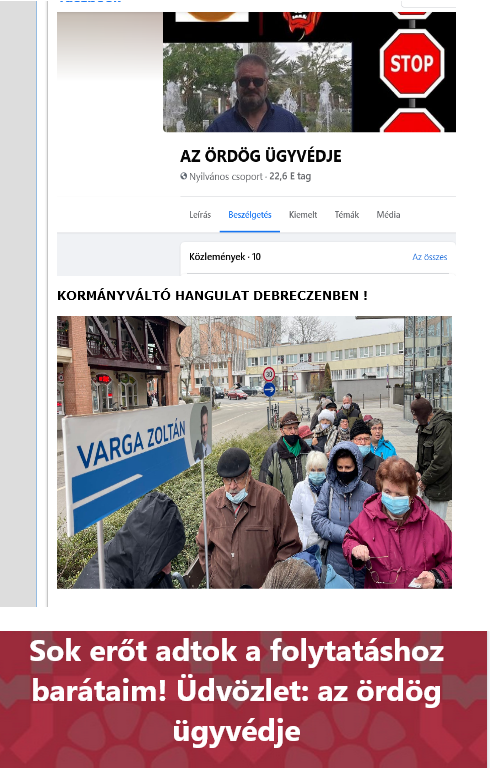The image size is (503, 768).
Task: Open the Kiemelt tab
Action: [303, 215]
